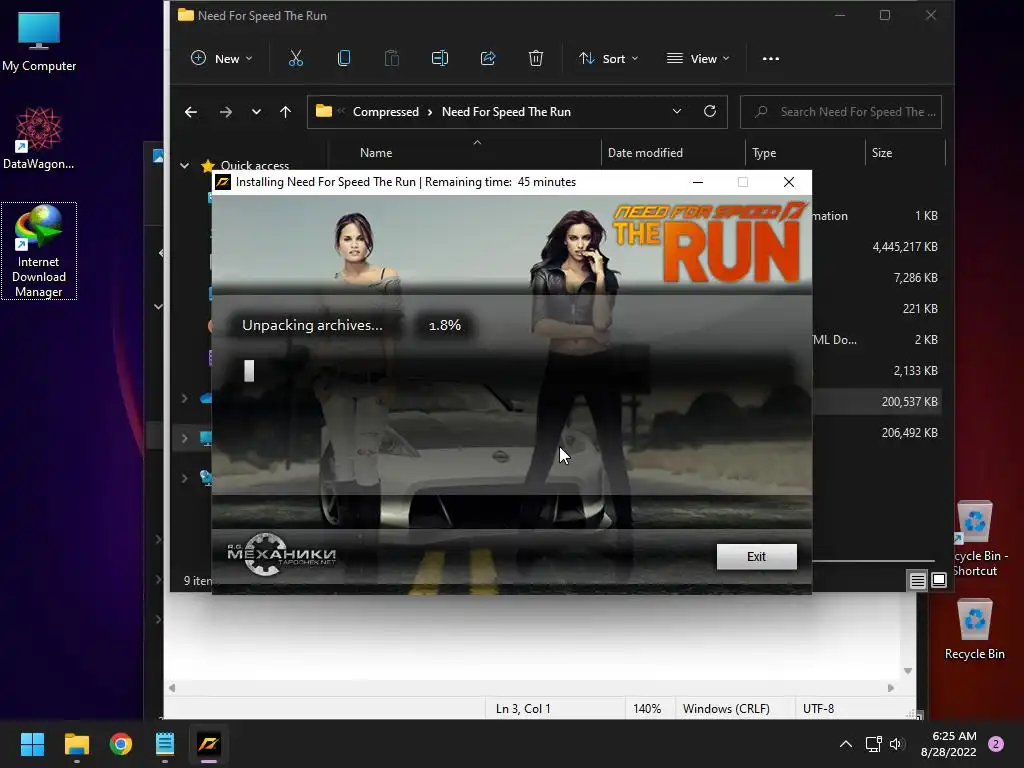Sort by Date modified column
Viewport: 1024px width, 768px height.
tap(645, 153)
